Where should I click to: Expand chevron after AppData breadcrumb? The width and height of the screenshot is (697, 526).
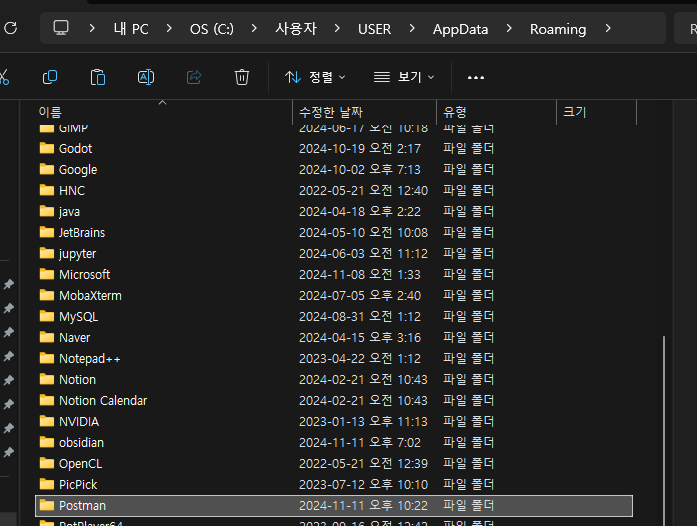(509, 28)
